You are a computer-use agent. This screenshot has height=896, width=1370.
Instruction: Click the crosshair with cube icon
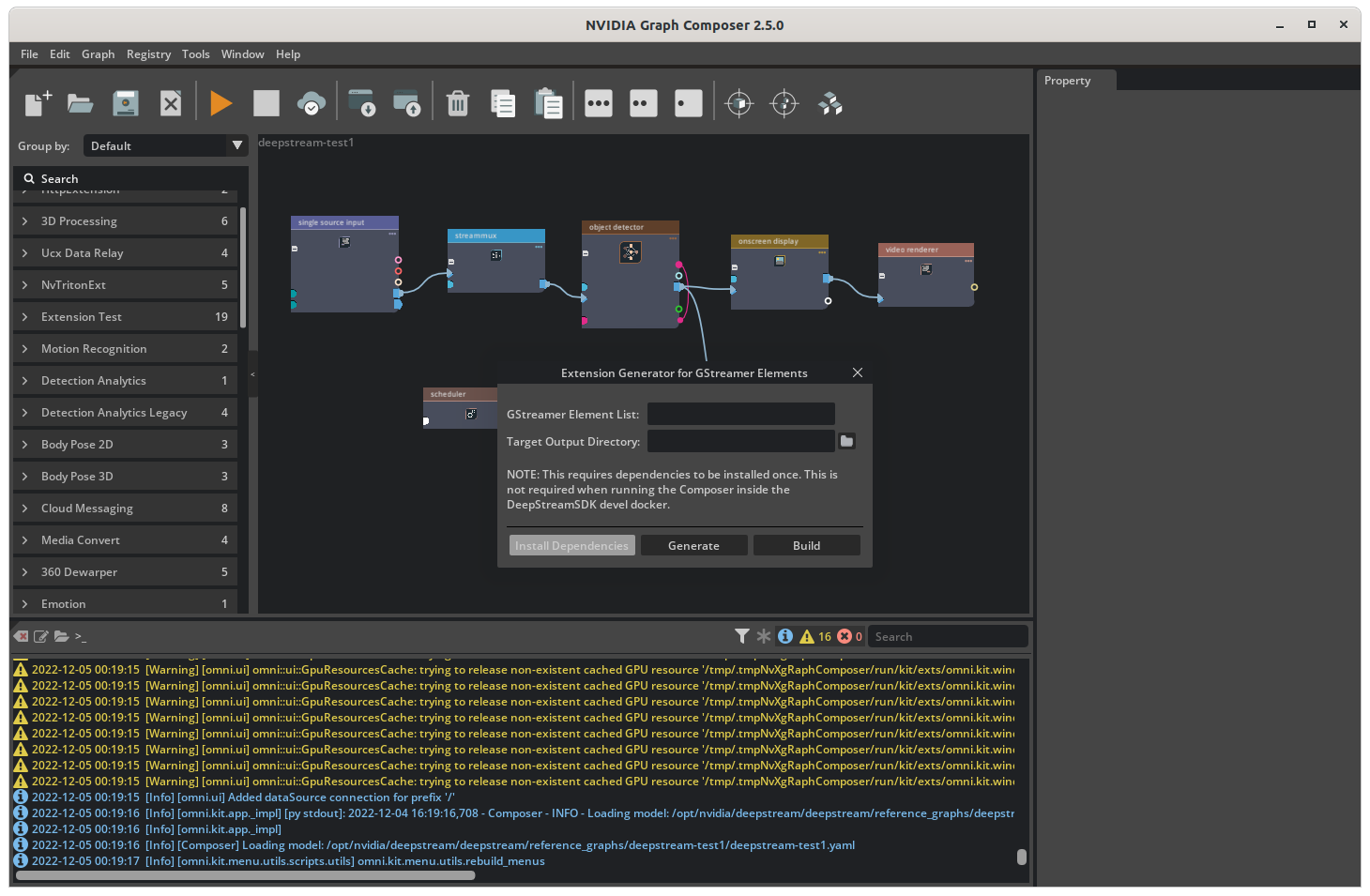point(739,103)
